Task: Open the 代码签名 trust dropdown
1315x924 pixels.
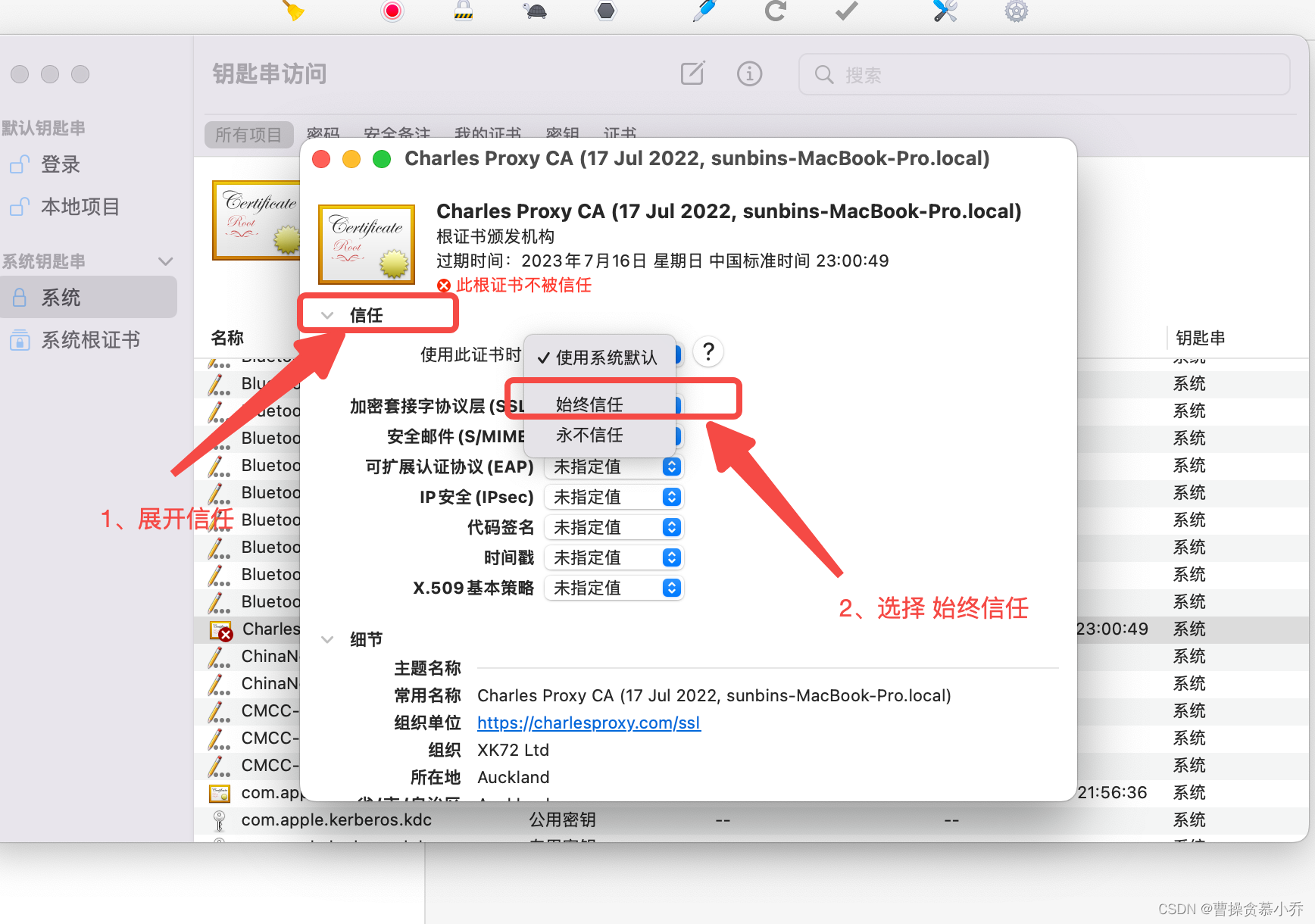Action: pyautogui.click(x=614, y=527)
